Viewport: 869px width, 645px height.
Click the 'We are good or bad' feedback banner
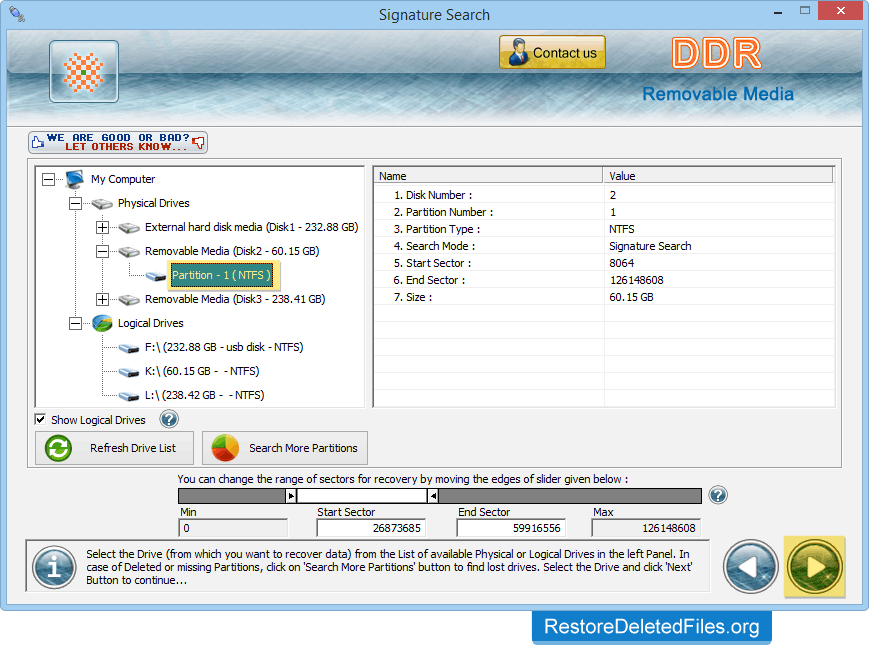118,142
